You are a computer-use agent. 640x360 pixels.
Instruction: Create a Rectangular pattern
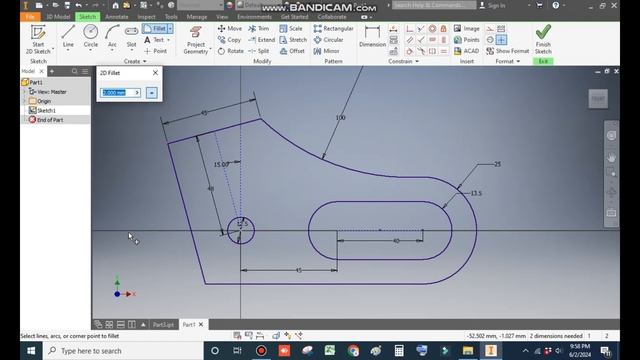pos(333,29)
